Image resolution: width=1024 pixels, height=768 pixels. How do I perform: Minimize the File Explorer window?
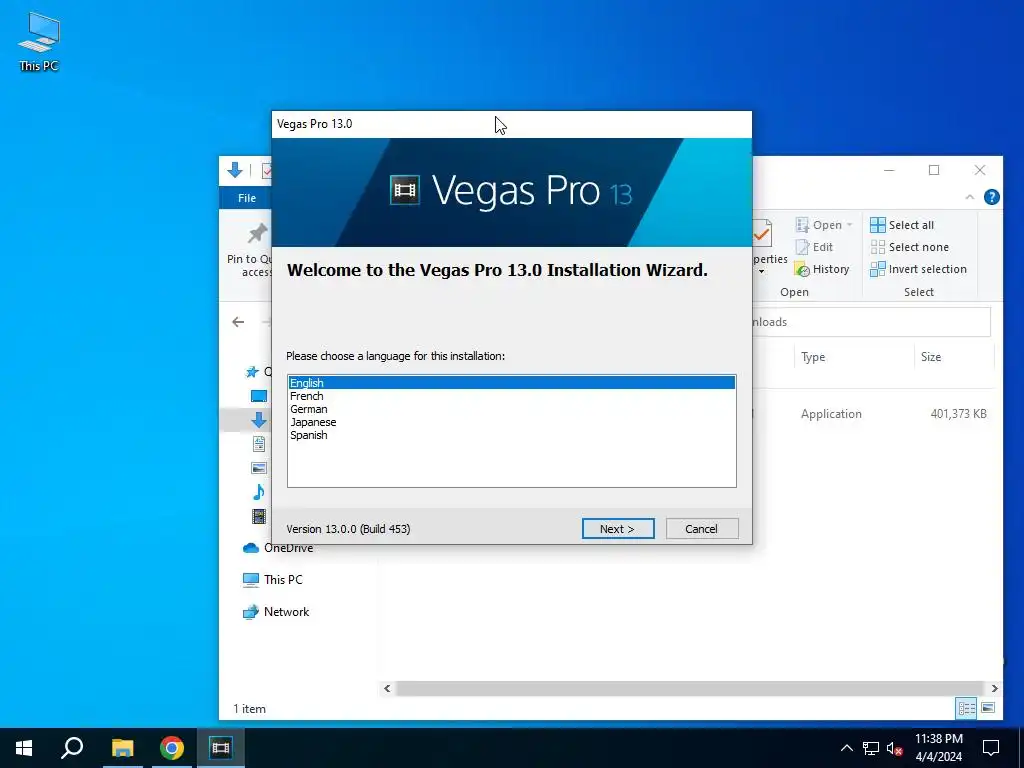coord(889,170)
